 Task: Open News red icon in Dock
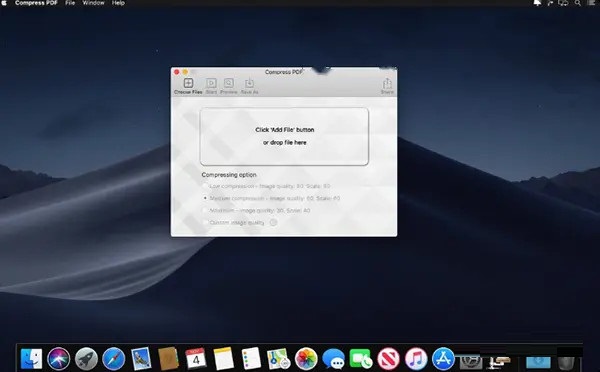coord(388,359)
